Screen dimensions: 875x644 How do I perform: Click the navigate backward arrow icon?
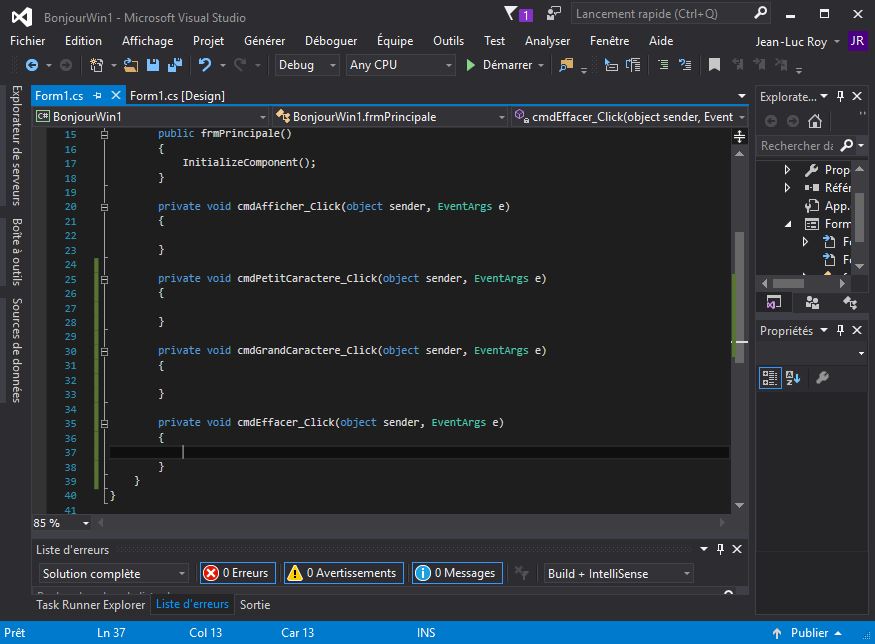pyautogui.click(x=31, y=65)
